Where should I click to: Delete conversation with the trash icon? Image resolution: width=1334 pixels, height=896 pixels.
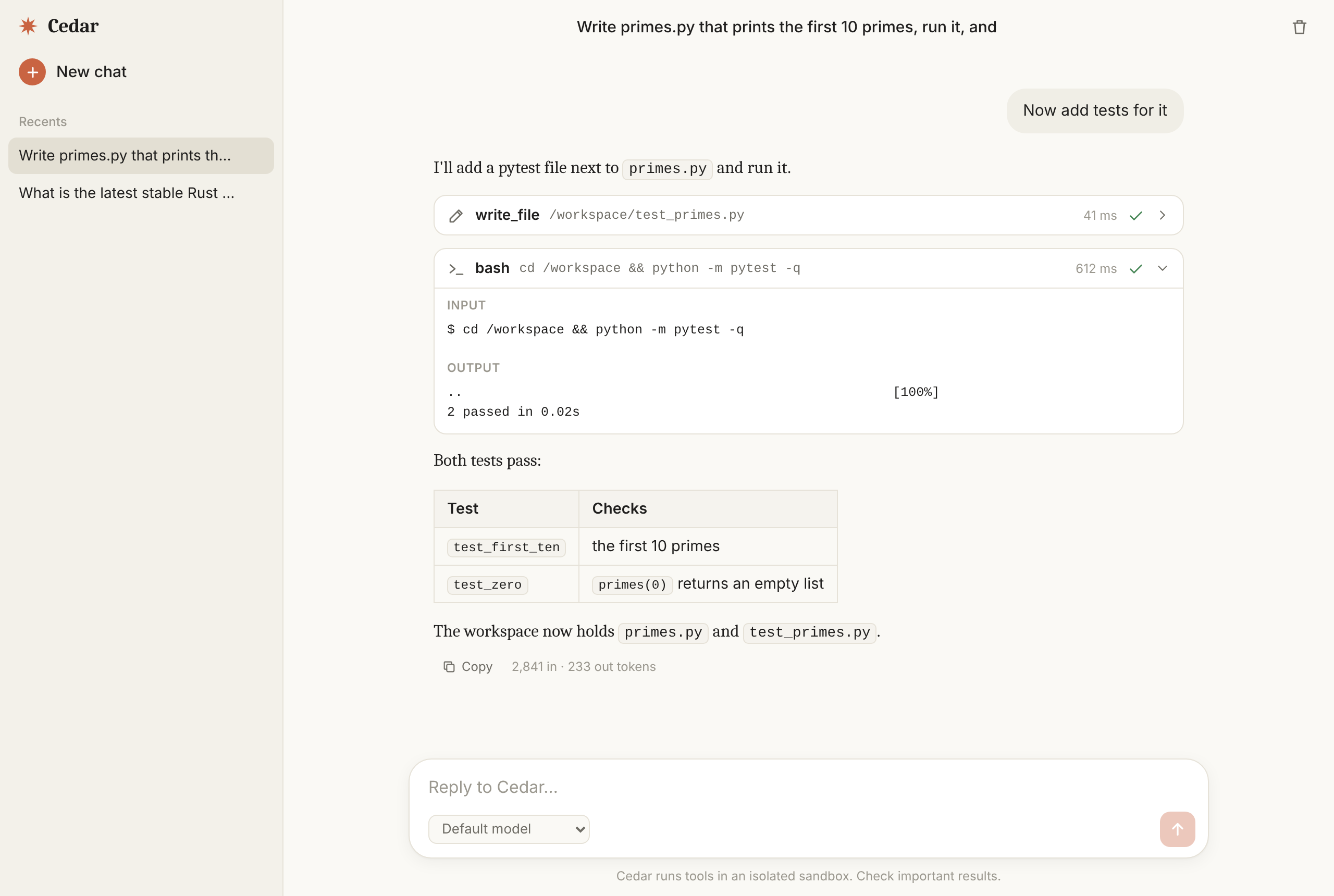point(1299,27)
